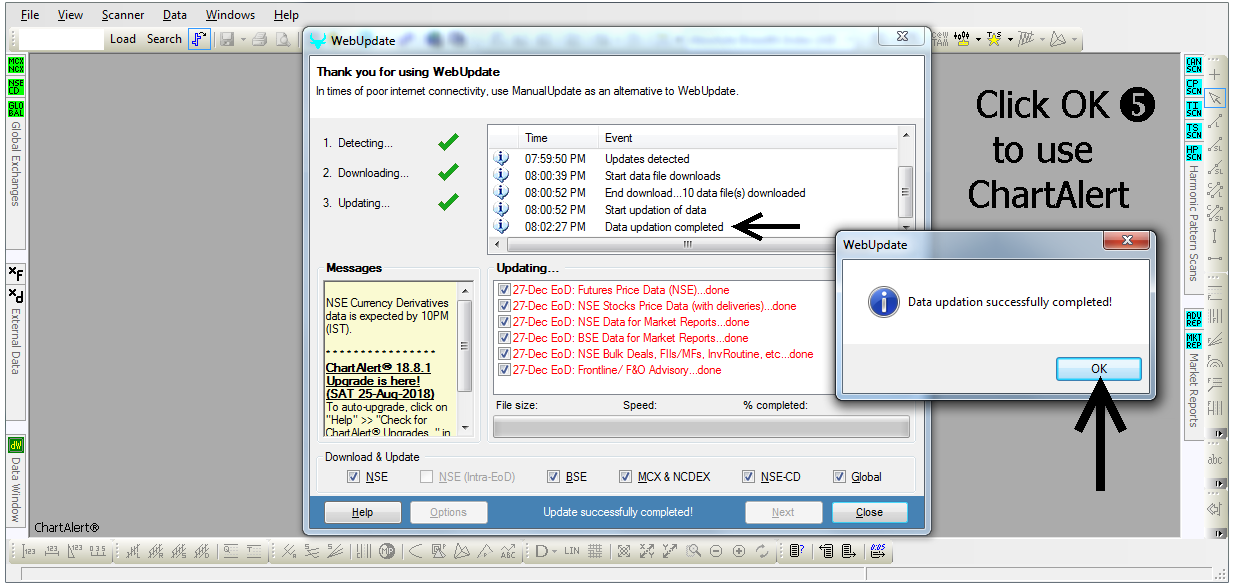
Task: Click the print preview icon in top toolbar
Action: (x=283, y=39)
